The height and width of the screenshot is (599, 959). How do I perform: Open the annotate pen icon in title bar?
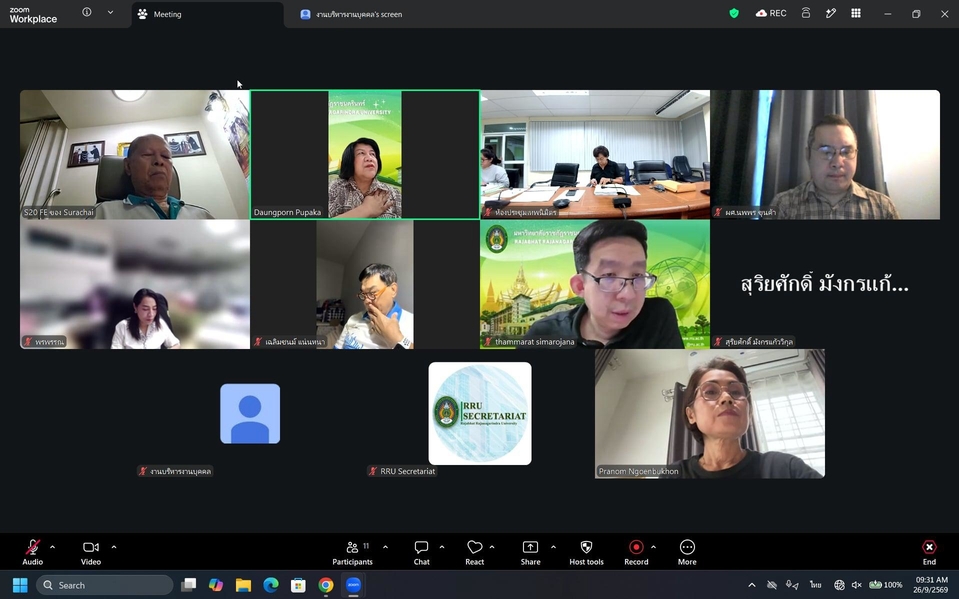[831, 13]
